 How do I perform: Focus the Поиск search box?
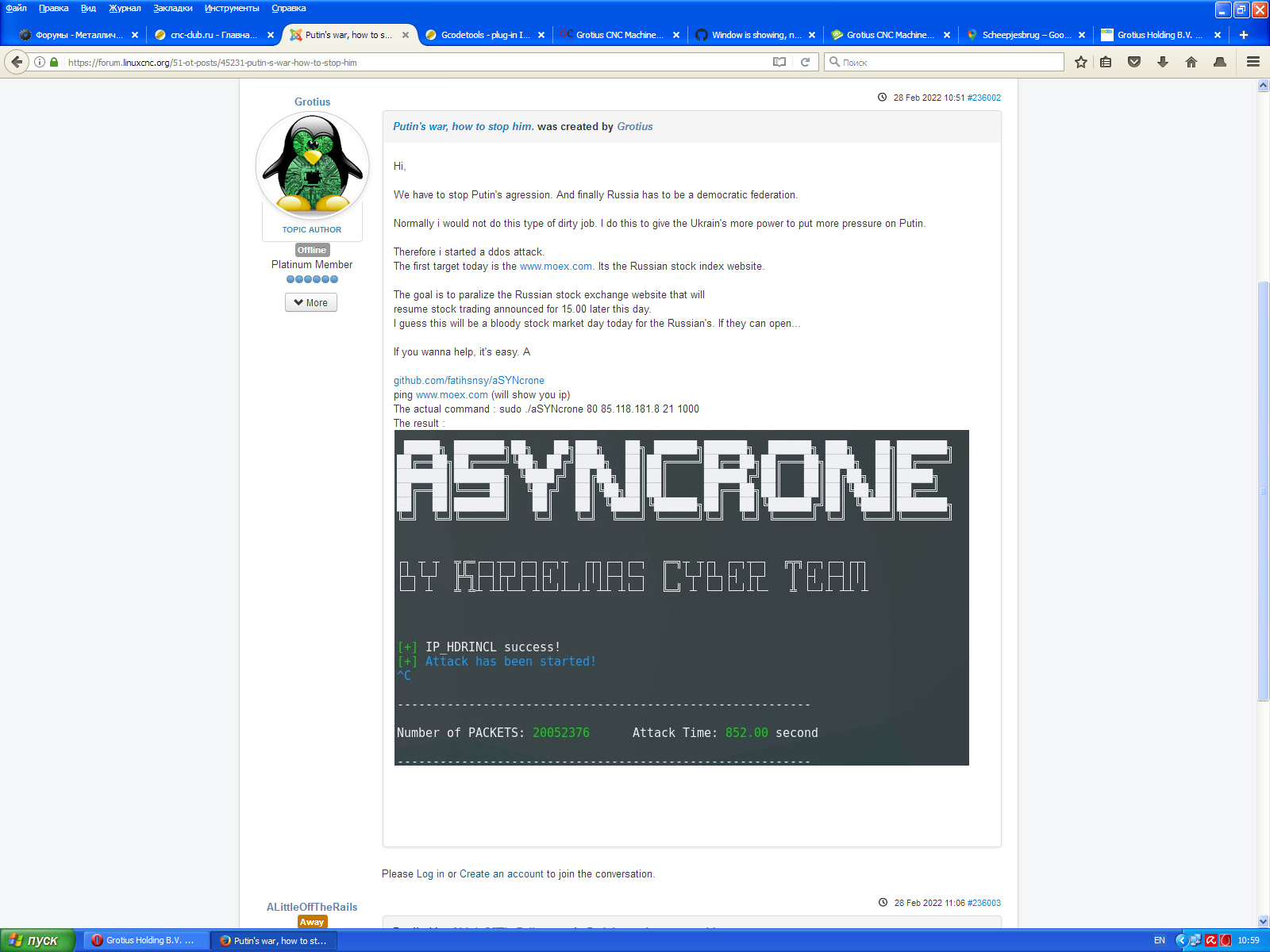(945, 62)
